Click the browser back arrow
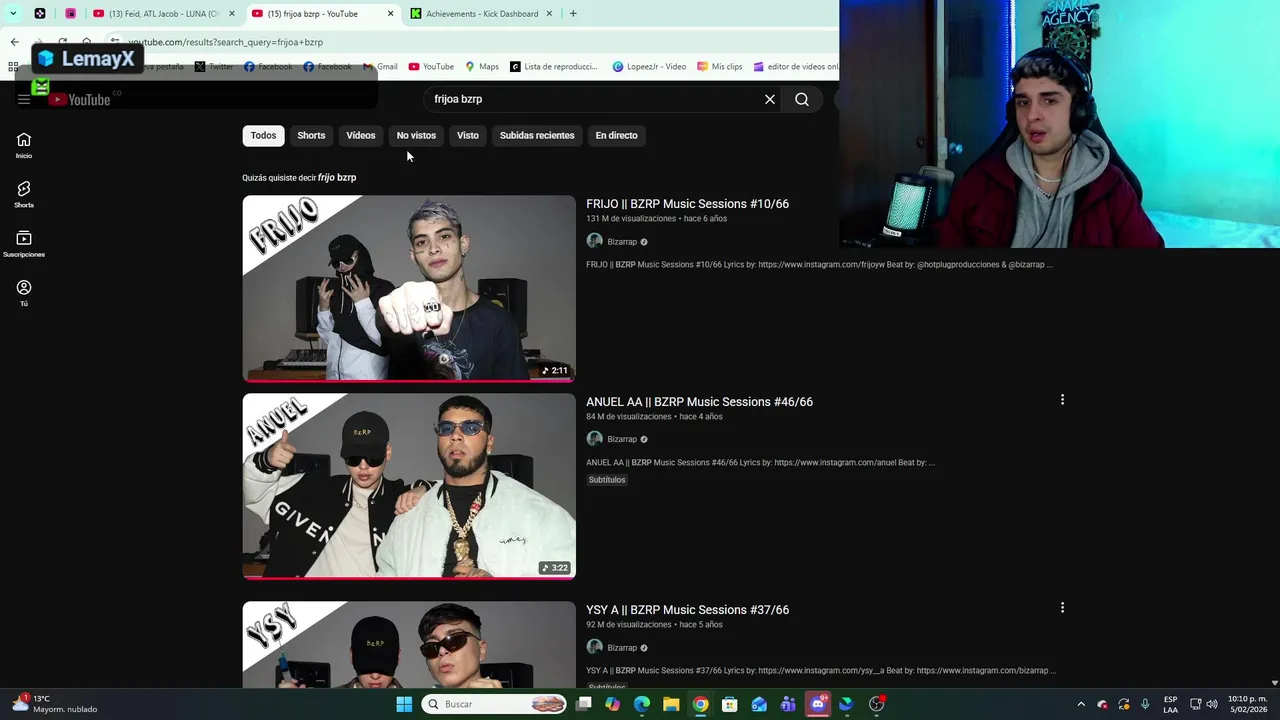 click(x=14, y=42)
